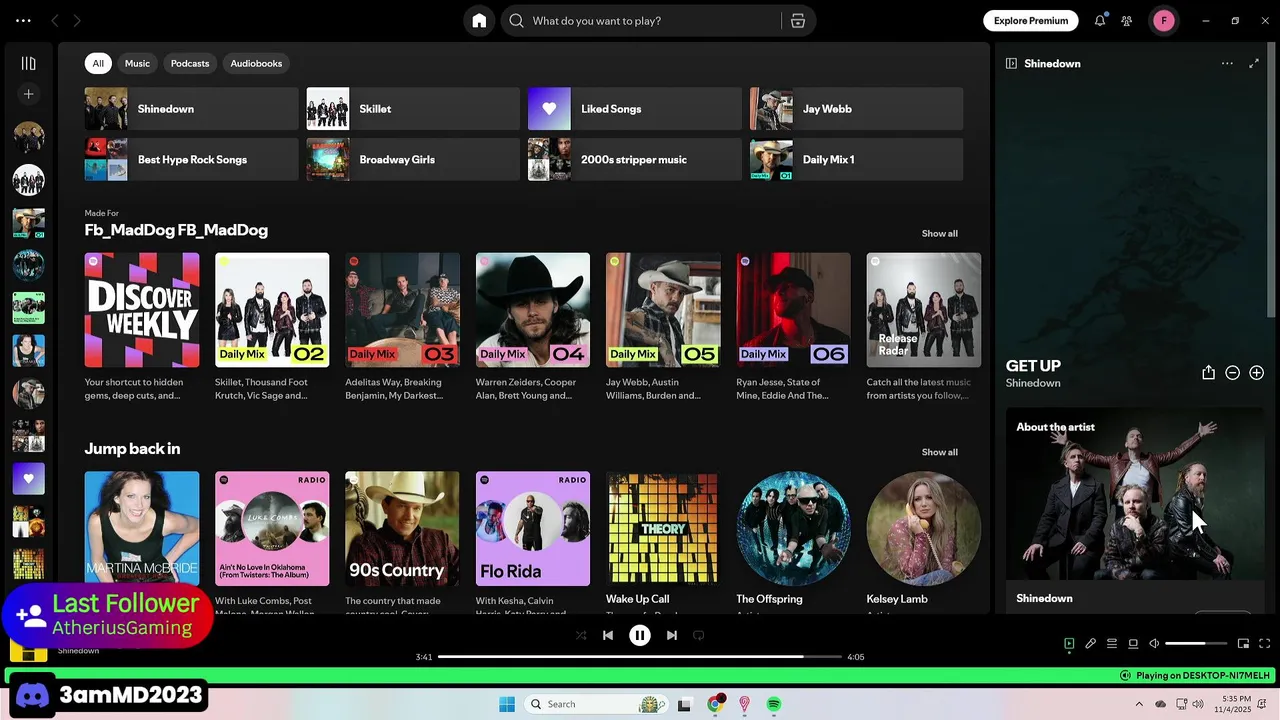Share the GET UP track
The width and height of the screenshot is (1280, 720).
tap(1208, 373)
